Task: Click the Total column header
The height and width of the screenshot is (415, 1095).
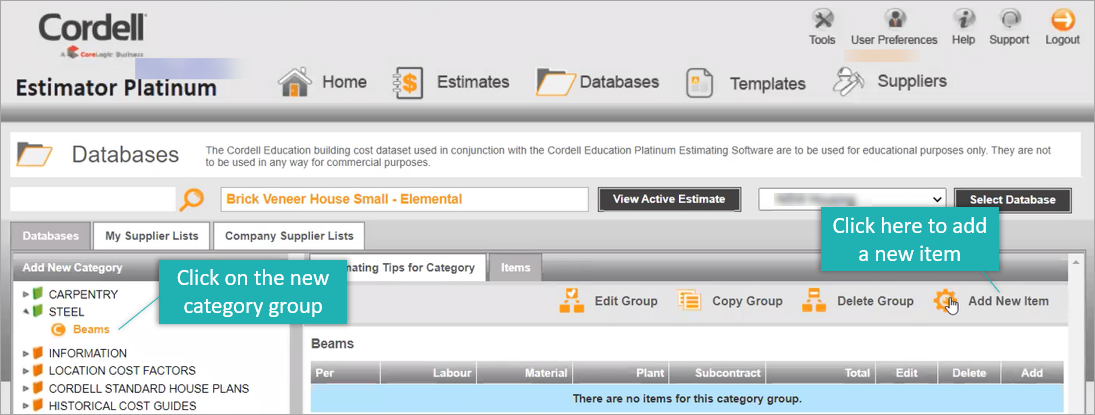Action: click(x=821, y=373)
